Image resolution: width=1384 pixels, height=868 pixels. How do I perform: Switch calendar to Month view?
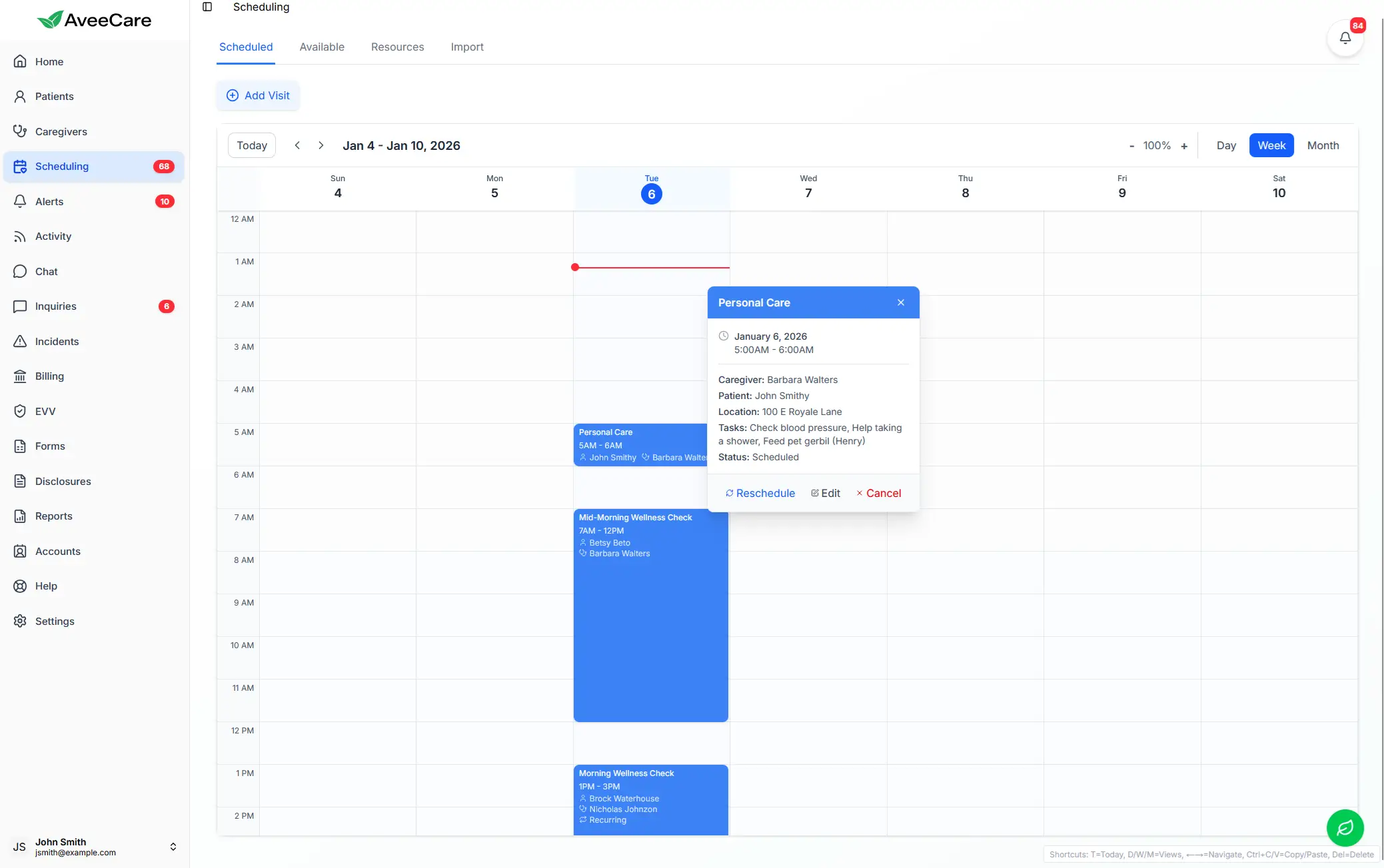point(1323,145)
